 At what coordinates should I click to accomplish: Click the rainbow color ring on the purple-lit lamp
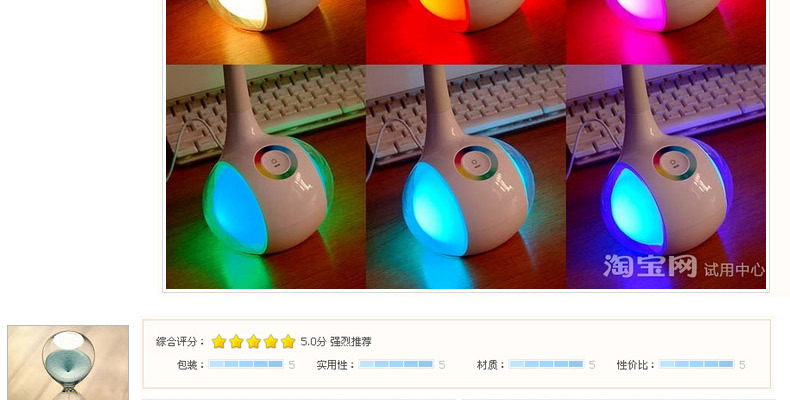[x=674, y=163]
